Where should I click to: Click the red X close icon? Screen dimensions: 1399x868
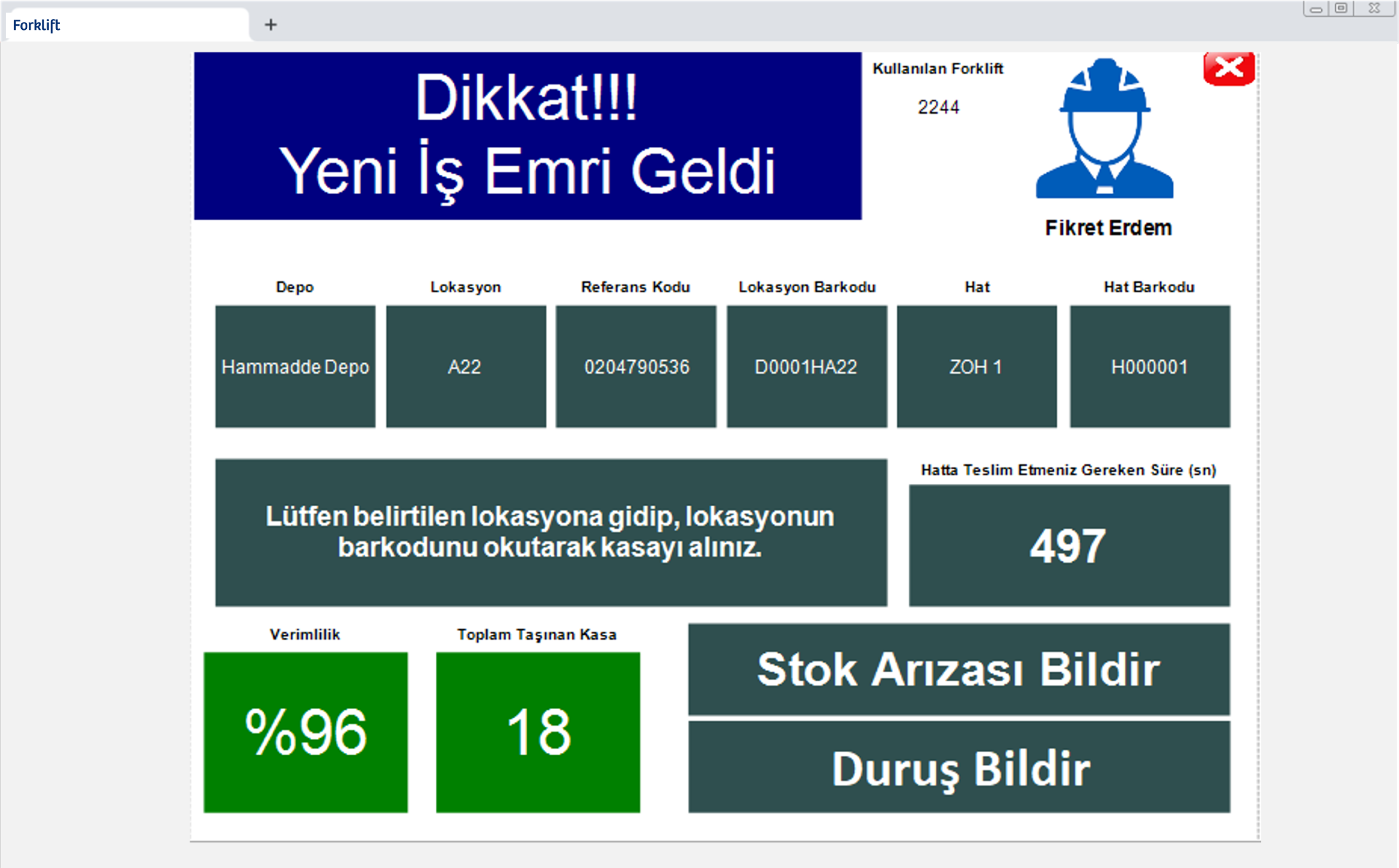click(1228, 69)
